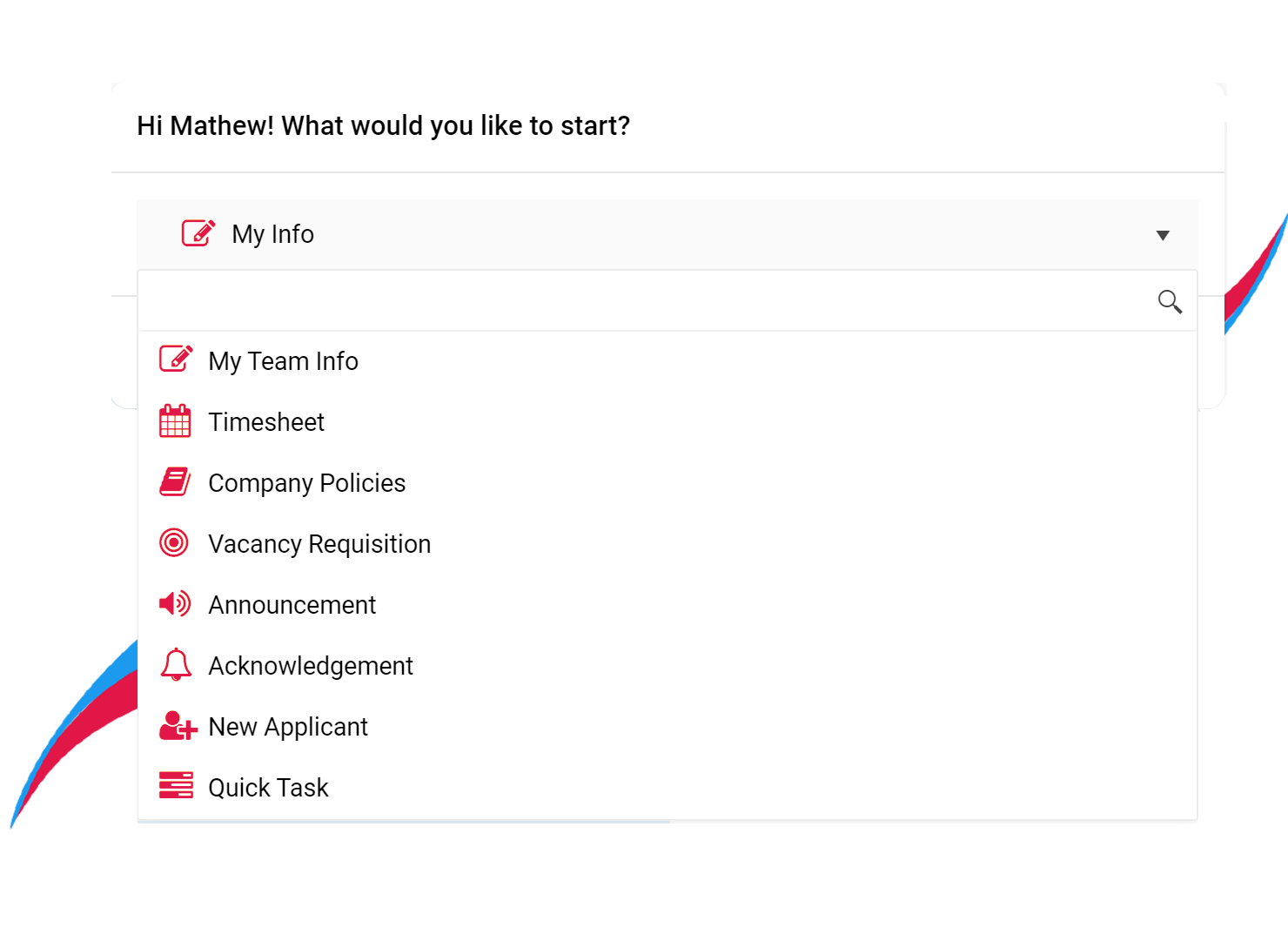The image size is (1288, 941).
Task: Click the My Team Info pencil icon
Action: tap(176, 359)
